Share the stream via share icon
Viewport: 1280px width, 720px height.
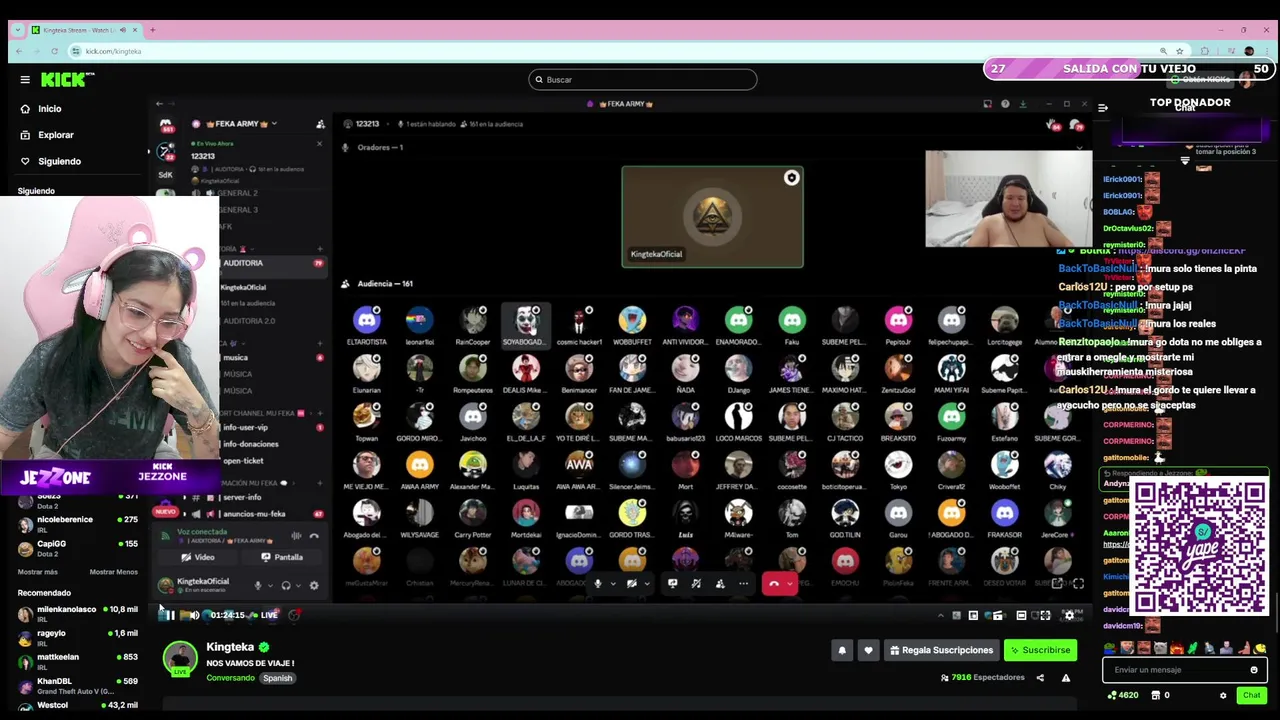pos(1040,678)
